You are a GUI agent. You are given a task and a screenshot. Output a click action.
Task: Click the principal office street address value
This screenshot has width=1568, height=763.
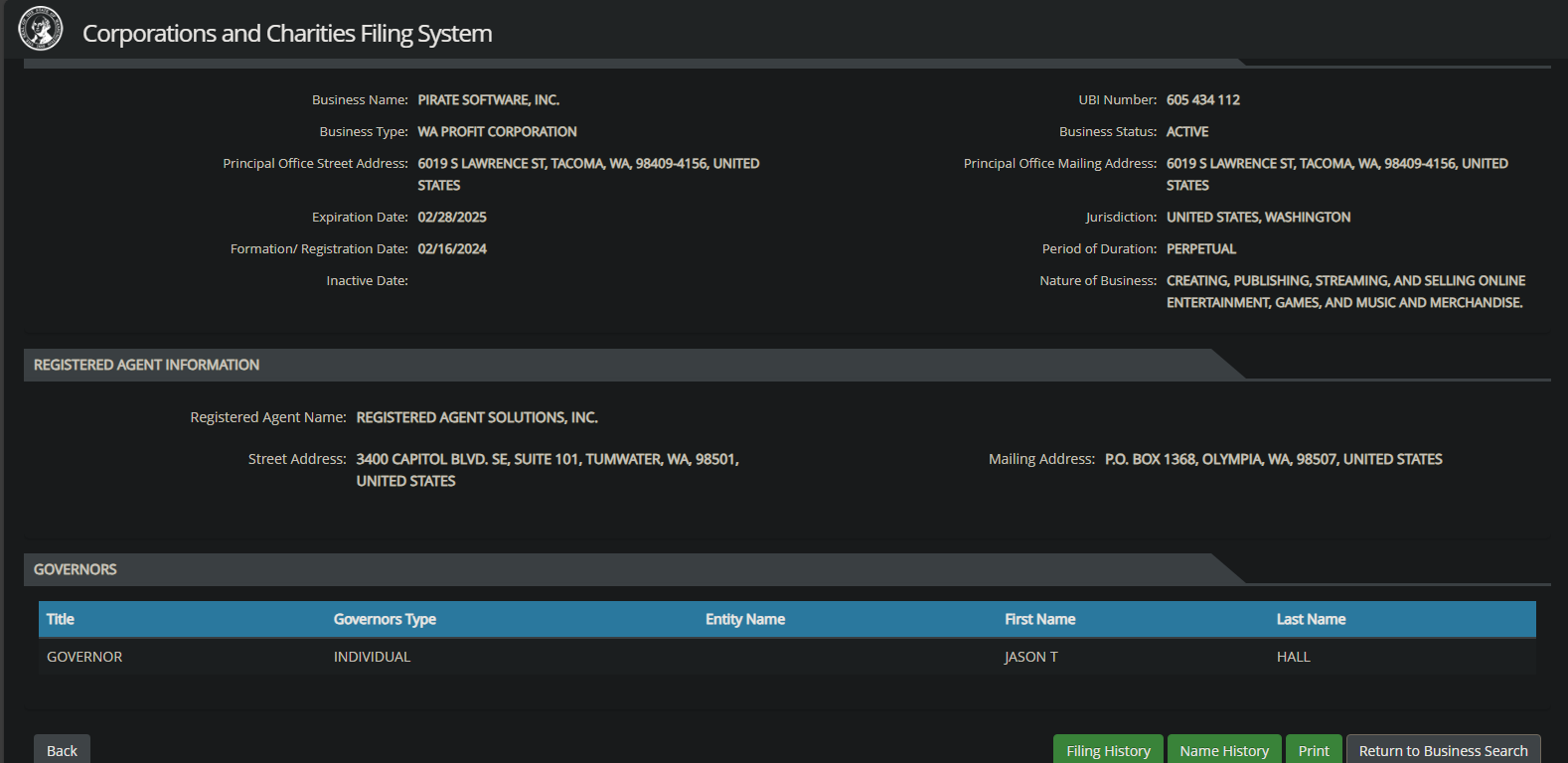click(x=588, y=174)
